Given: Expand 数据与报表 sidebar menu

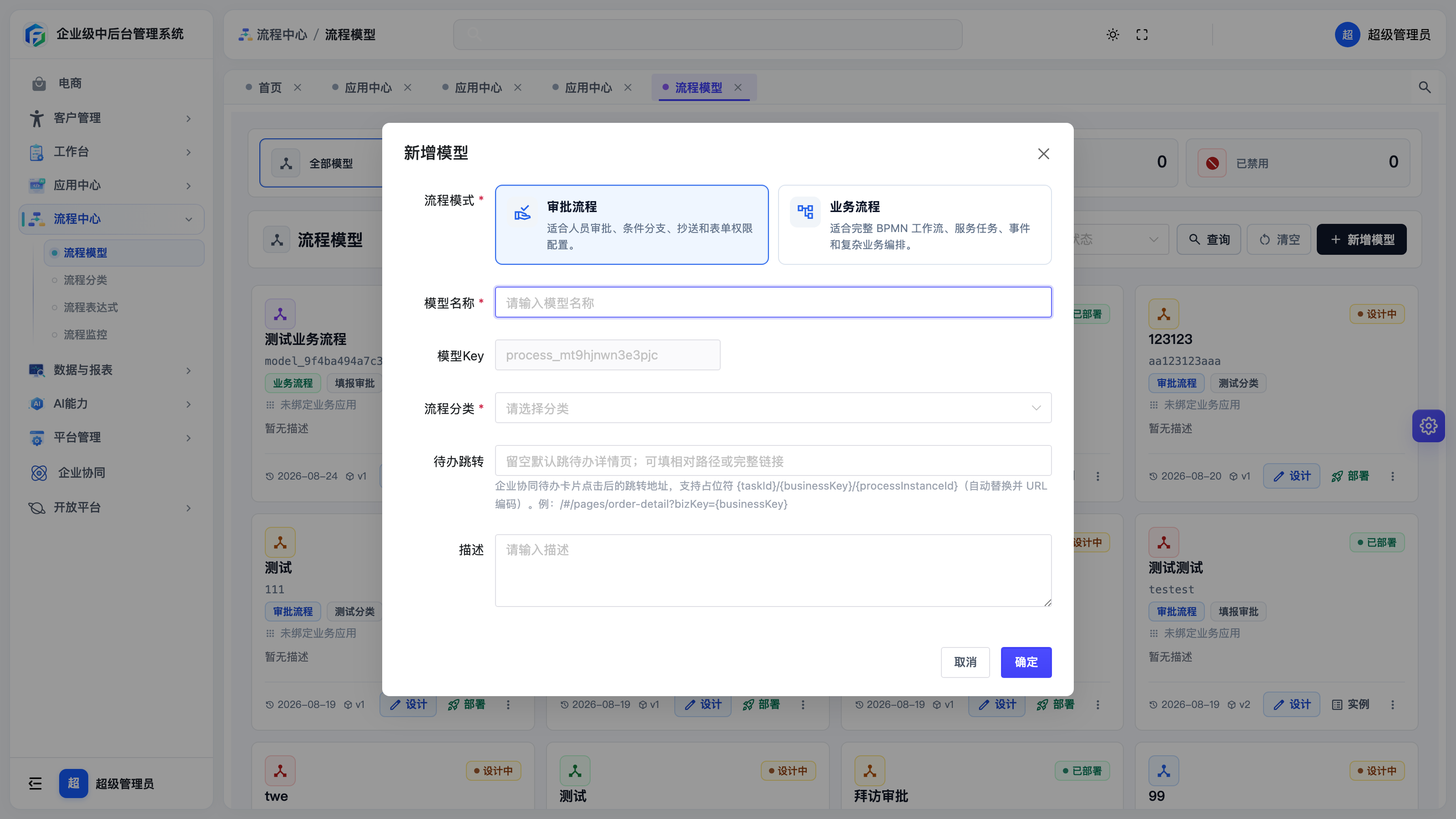Looking at the screenshot, I should [x=111, y=370].
